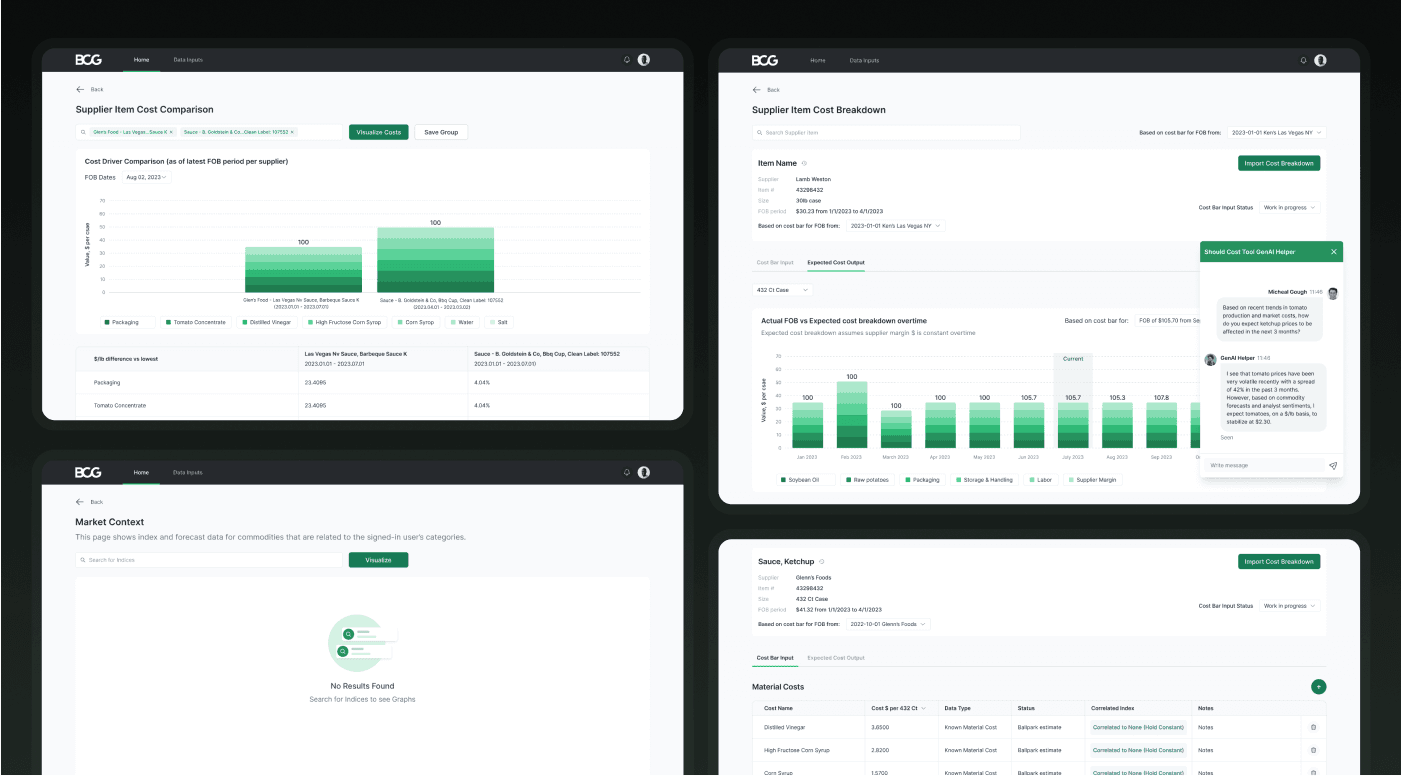Click the magnifier in Search Supplier Item field
1401x776 pixels.
[760, 133]
